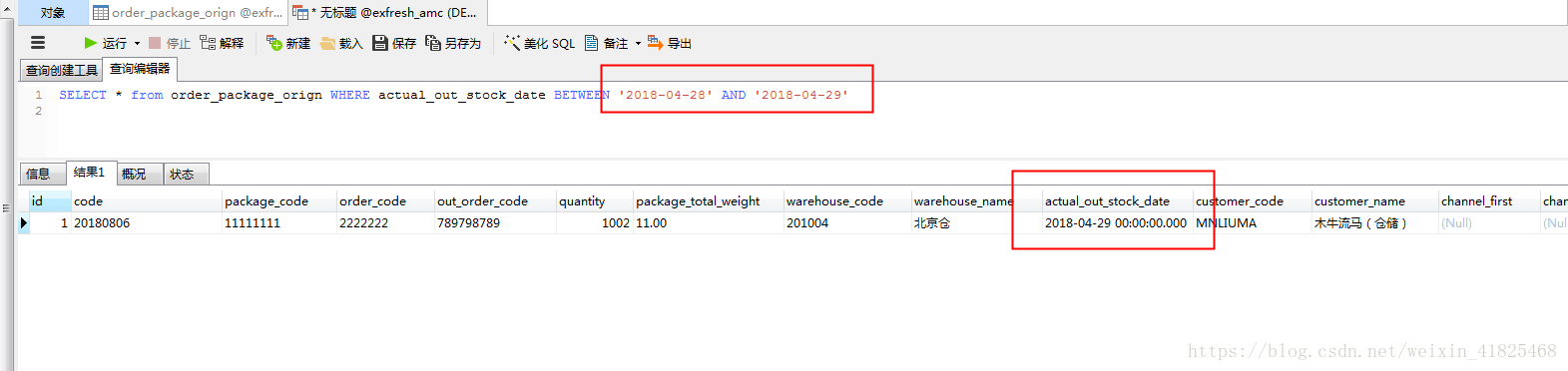Image resolution: width=1568 pixels, height=371 pixels.
Task: Save query as new file
Action: (x=453, y=43)
